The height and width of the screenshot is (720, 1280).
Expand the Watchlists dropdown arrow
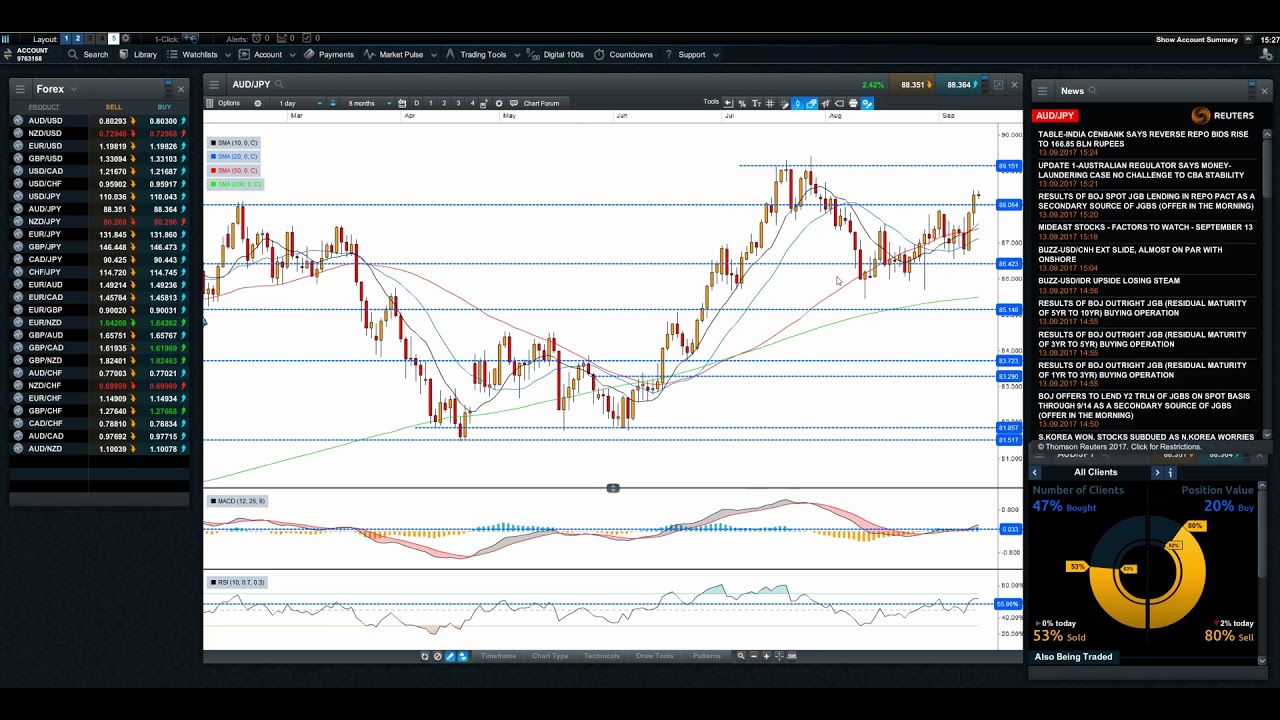pyautogui.click(x=229, y=55)
